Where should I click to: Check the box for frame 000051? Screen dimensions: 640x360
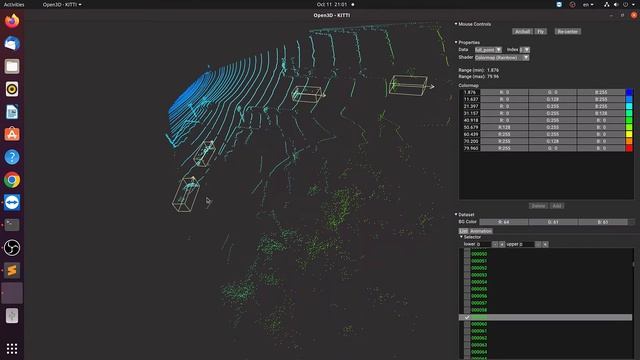tap(467, 261)
